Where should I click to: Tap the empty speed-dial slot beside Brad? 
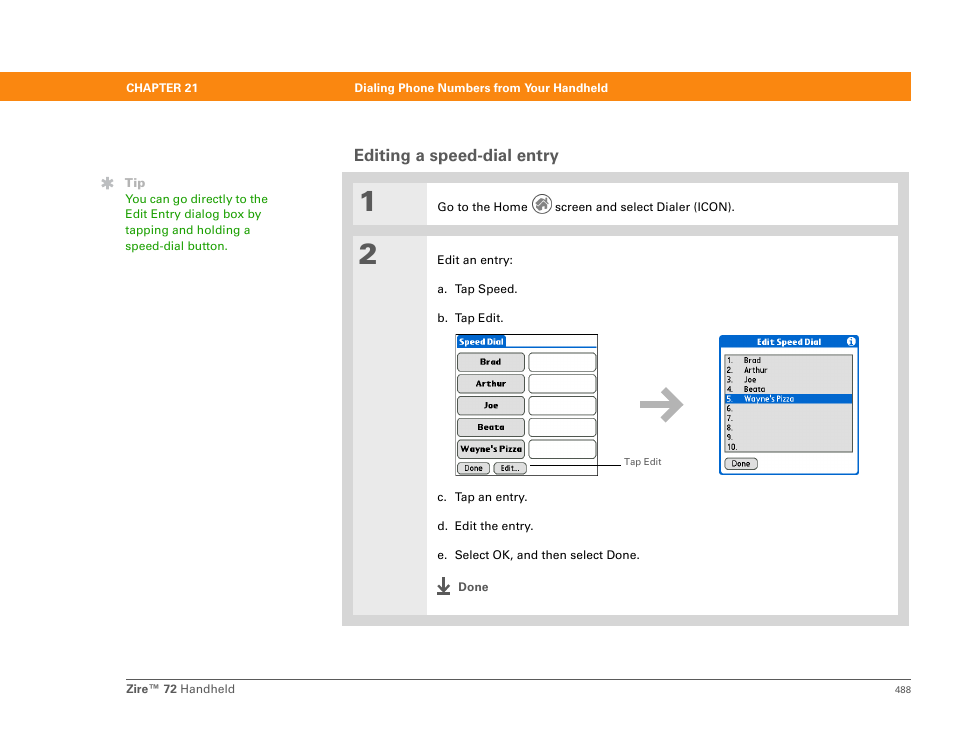point(562,362)
